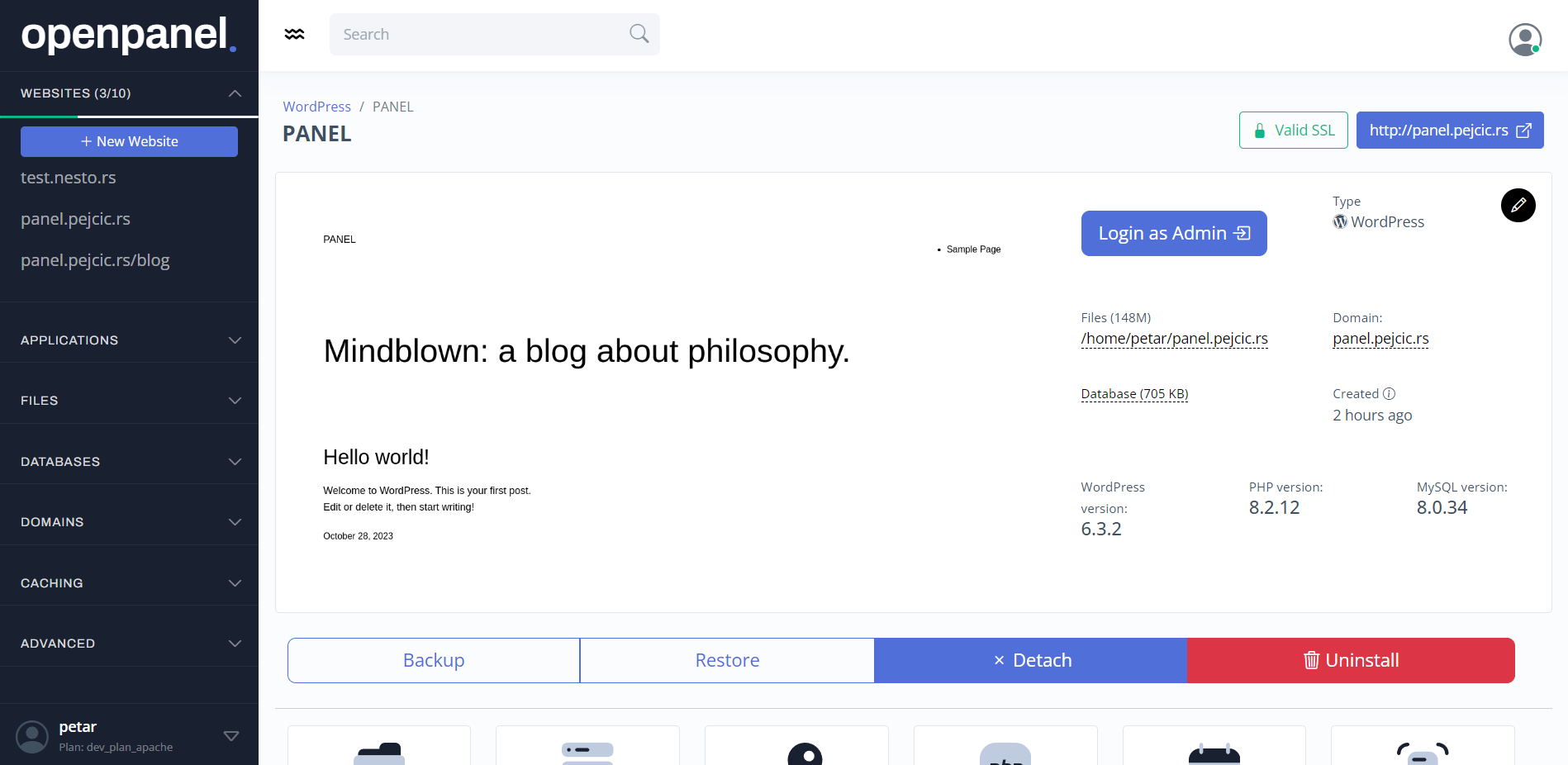Select test.nesto.rs website in sidebar
The height and width of the screenshot is (765, 1568).
click(x=69, y=178)
